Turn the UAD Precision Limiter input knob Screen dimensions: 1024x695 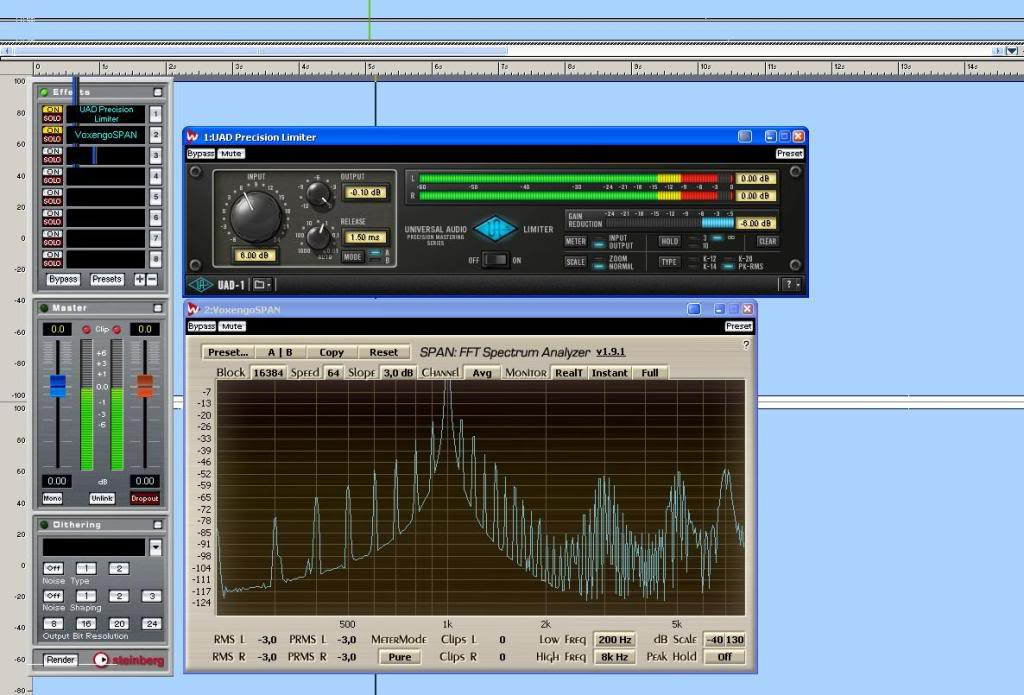(x=257, y=215)
